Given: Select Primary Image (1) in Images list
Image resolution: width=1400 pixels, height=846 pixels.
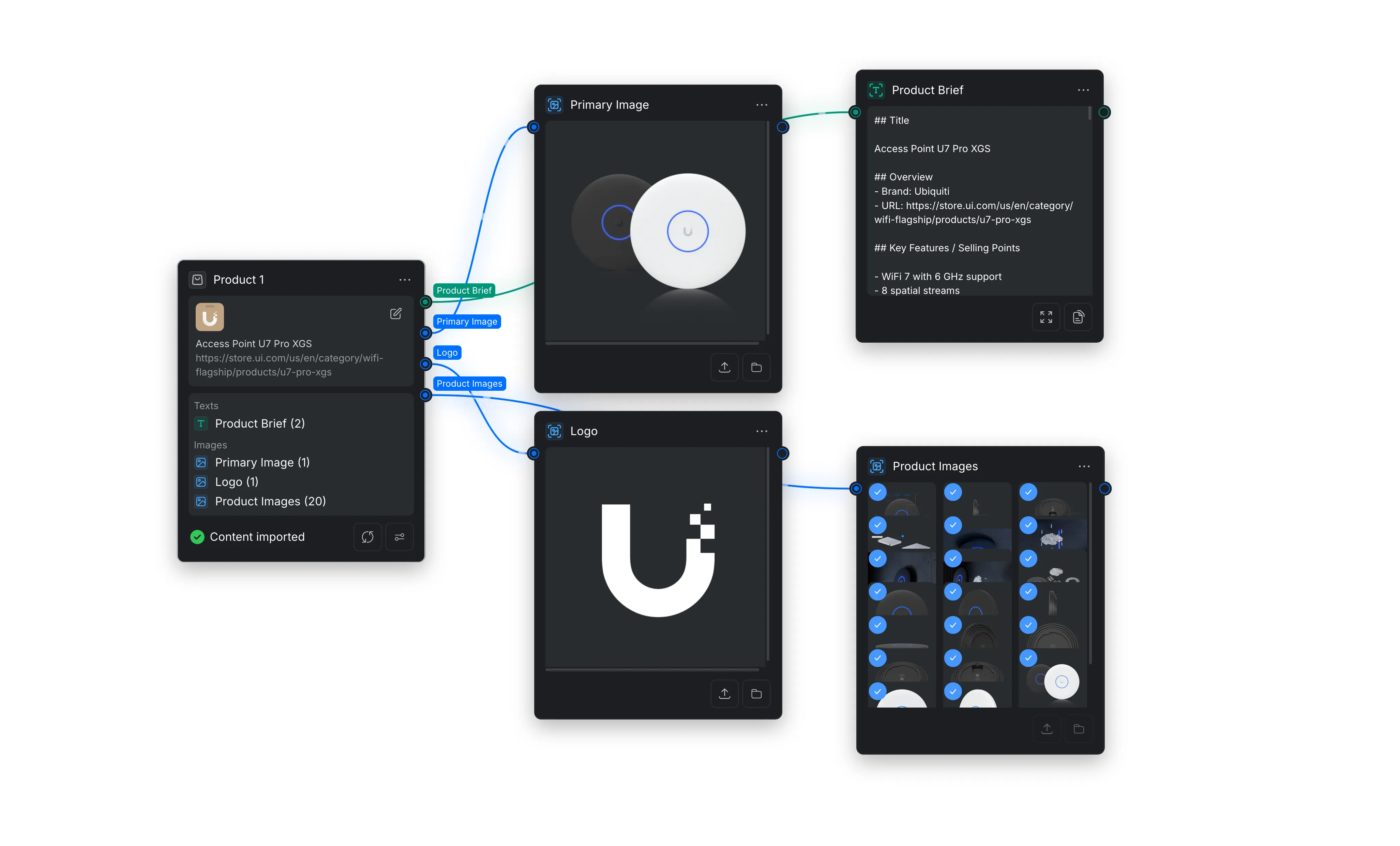Looking at the screenshot, I should [262, 463].
